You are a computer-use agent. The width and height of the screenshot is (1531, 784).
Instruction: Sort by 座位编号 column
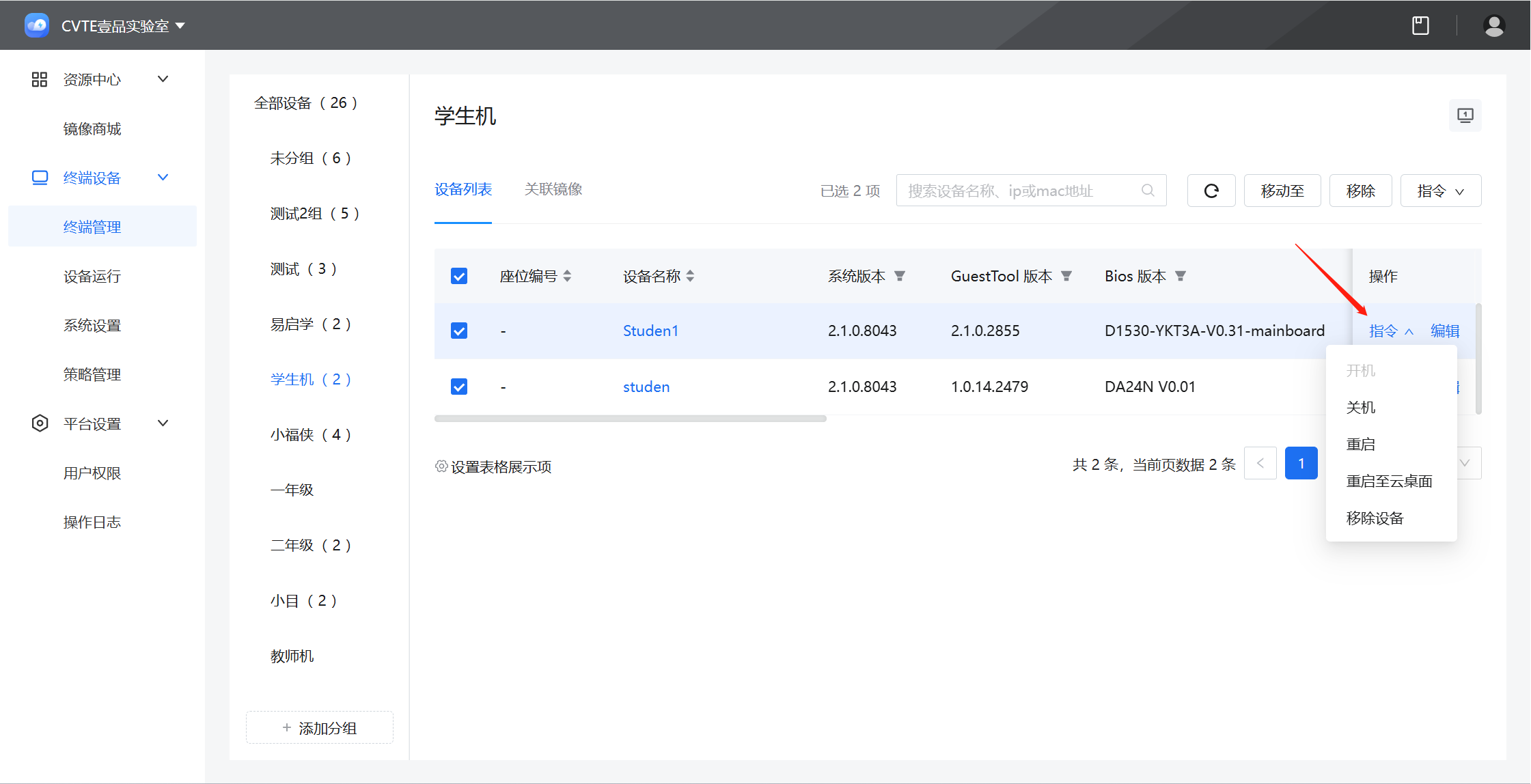(567, 276)
